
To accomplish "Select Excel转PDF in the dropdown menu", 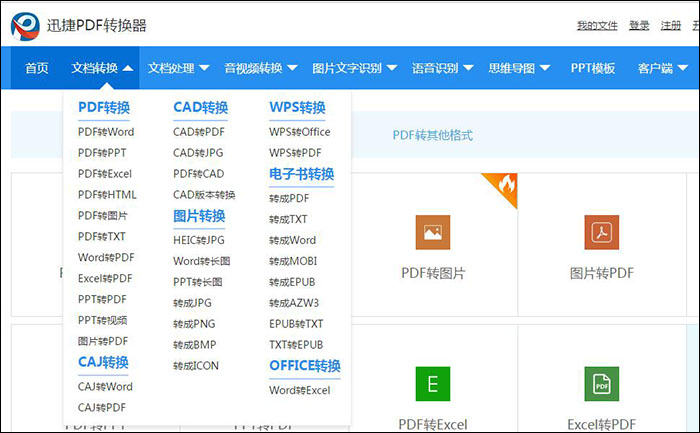I will click(105, 279).
